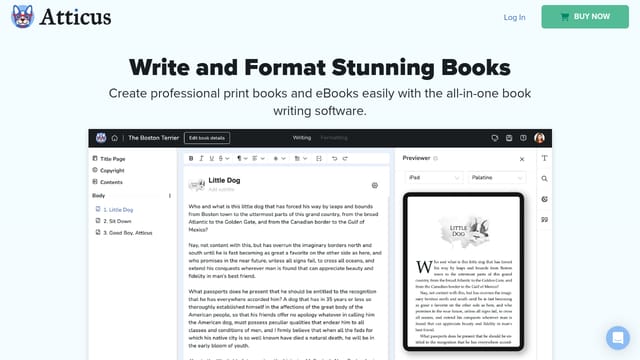Close the Previewer panel
640x360 pixels.
point(522,159)
